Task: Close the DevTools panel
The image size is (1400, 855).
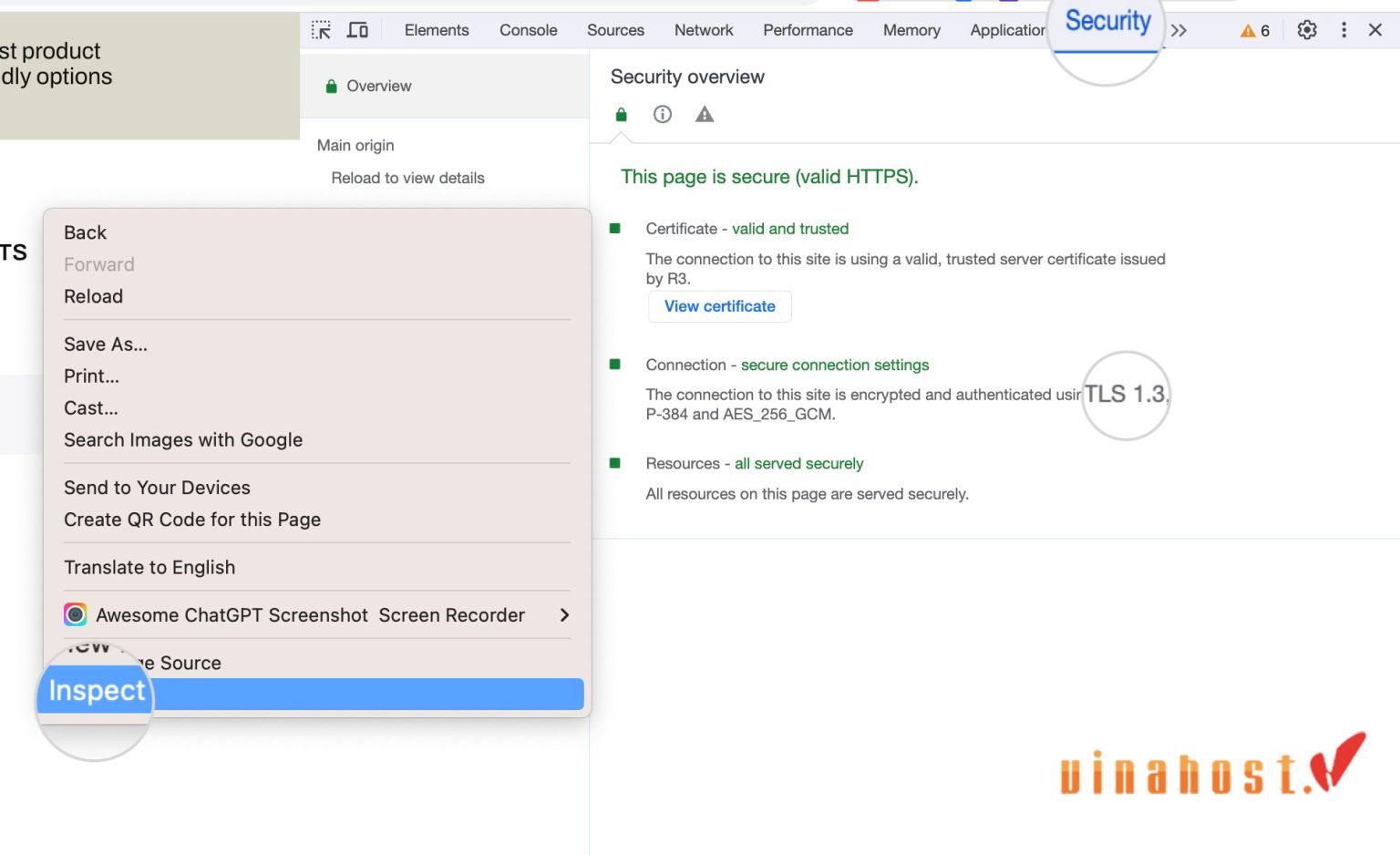Action: (x=1375, y=30)
